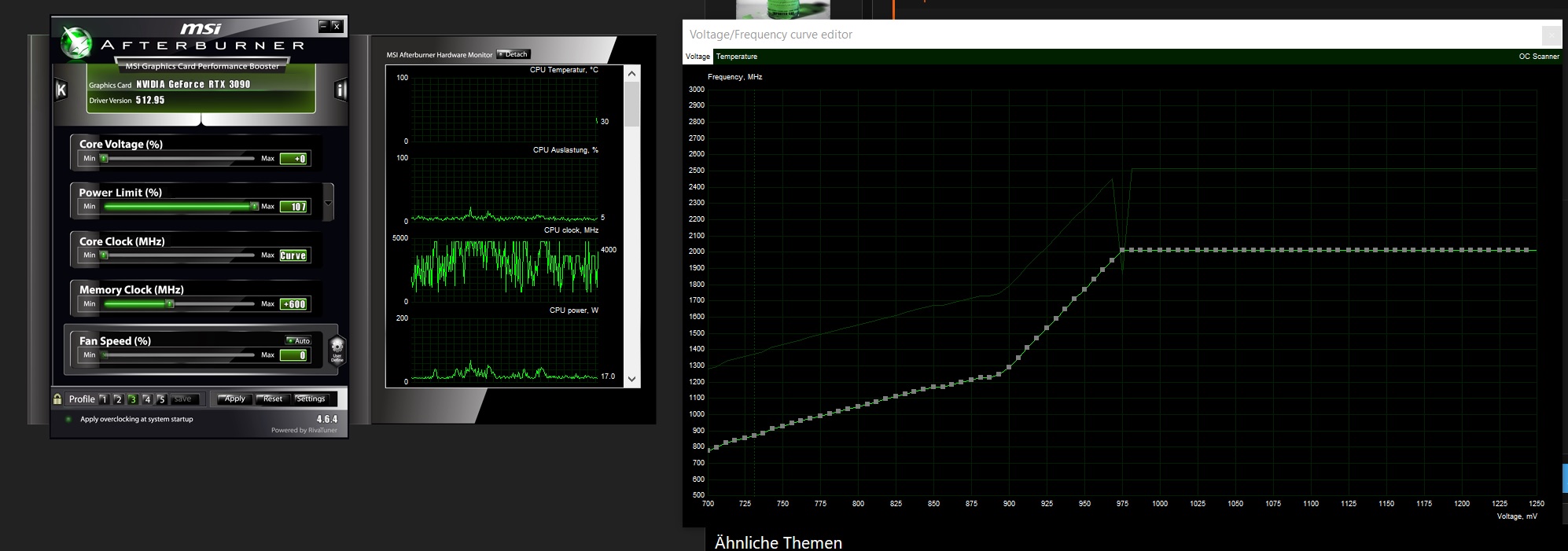Click the Memory Clock slider handle
1568x551 pixels.
(x=169, y=304)
